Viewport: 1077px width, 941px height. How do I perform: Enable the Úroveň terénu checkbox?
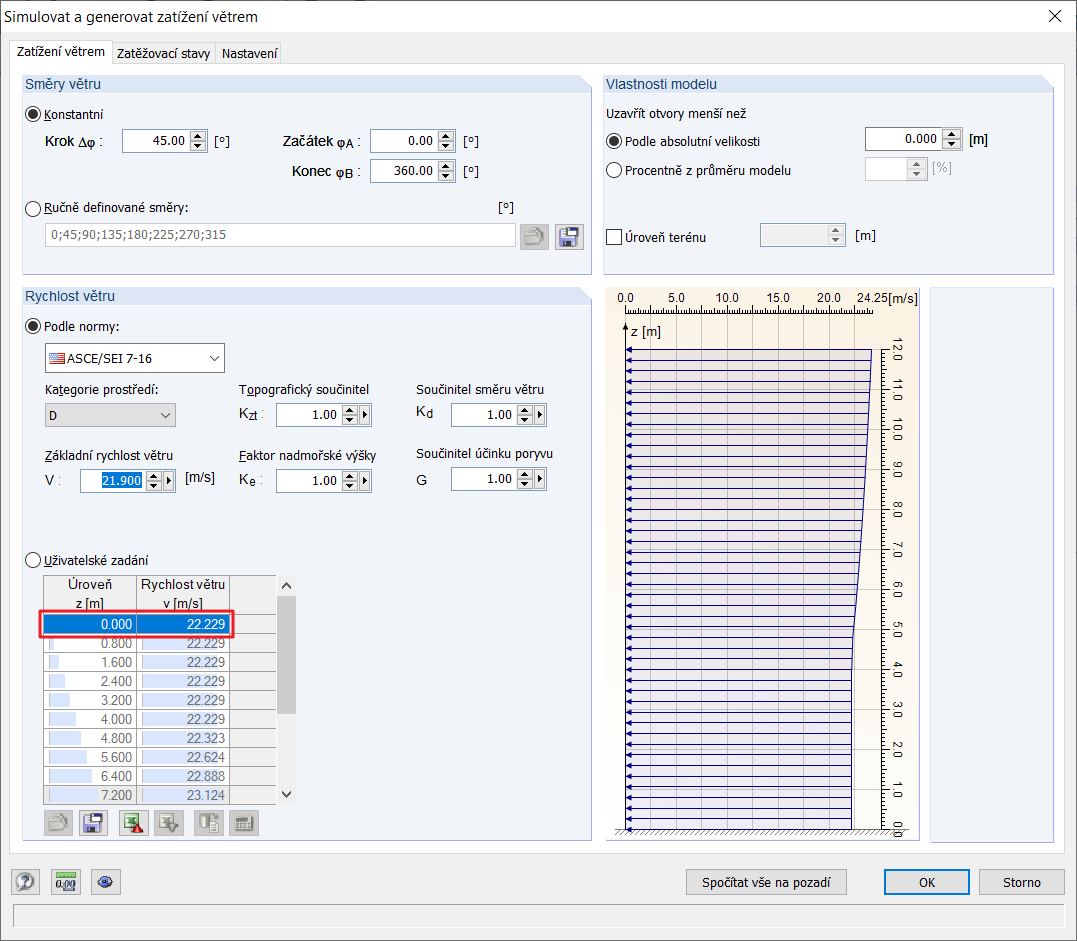coord(613,235)
